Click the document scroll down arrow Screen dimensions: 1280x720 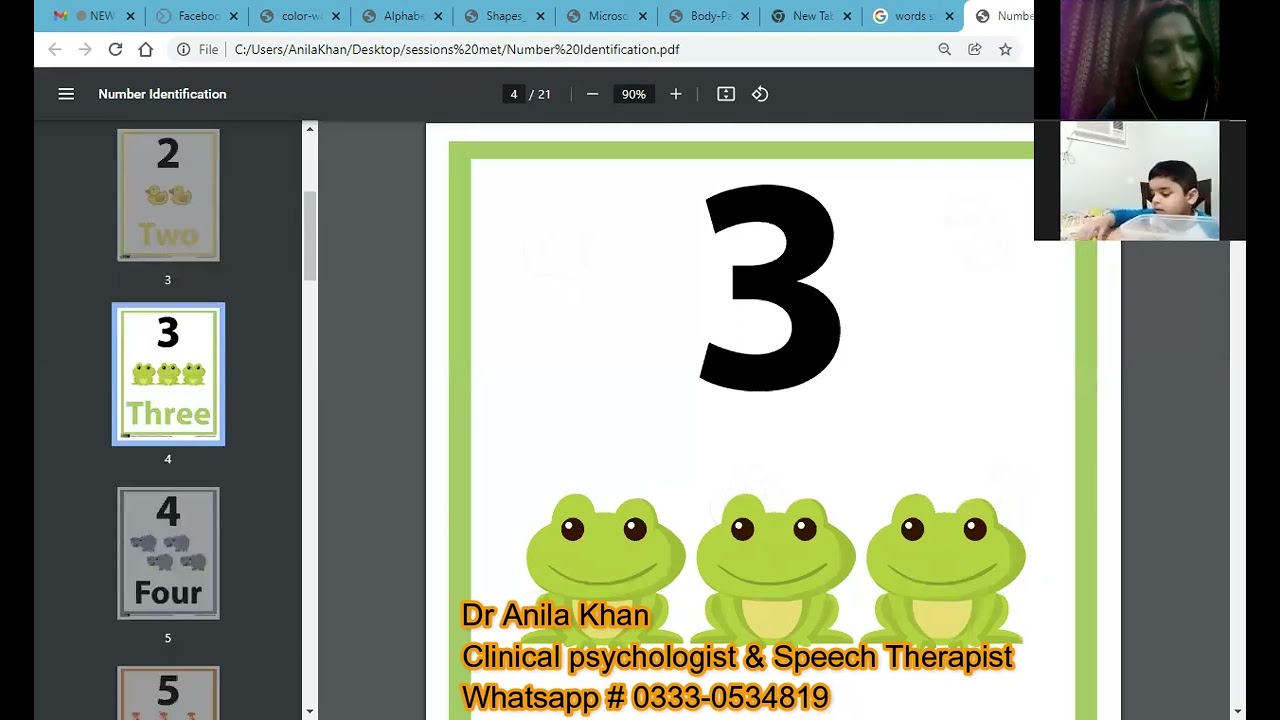point(1238,712)
